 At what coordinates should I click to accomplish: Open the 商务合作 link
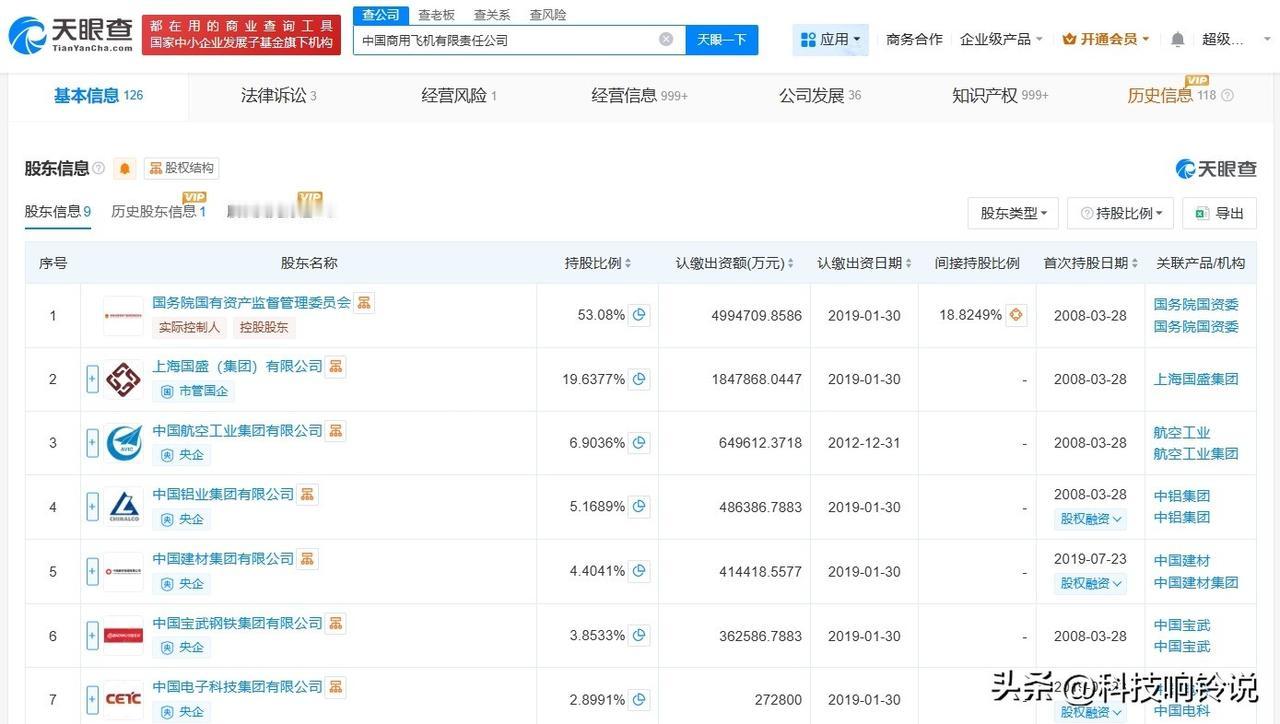(x=914, y=39)
